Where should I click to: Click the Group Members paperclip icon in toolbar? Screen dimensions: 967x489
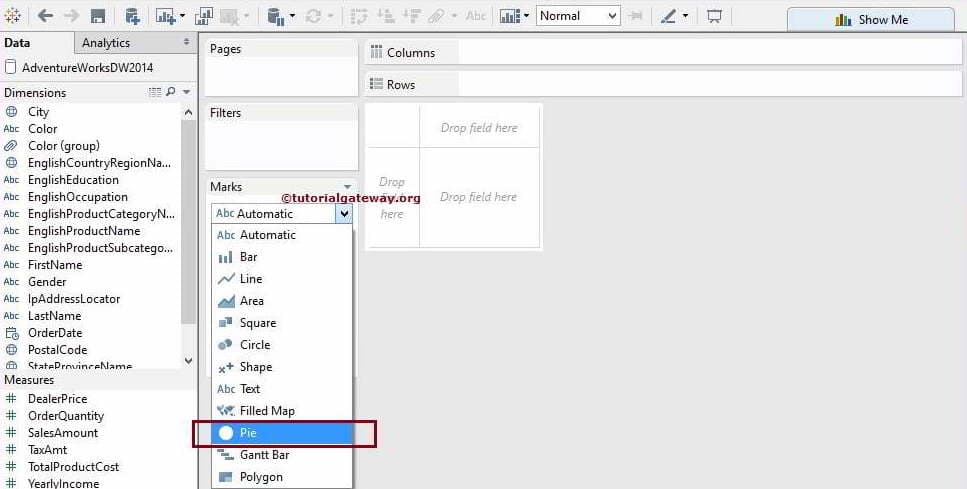pyautogui.click(x=437, y=16)
